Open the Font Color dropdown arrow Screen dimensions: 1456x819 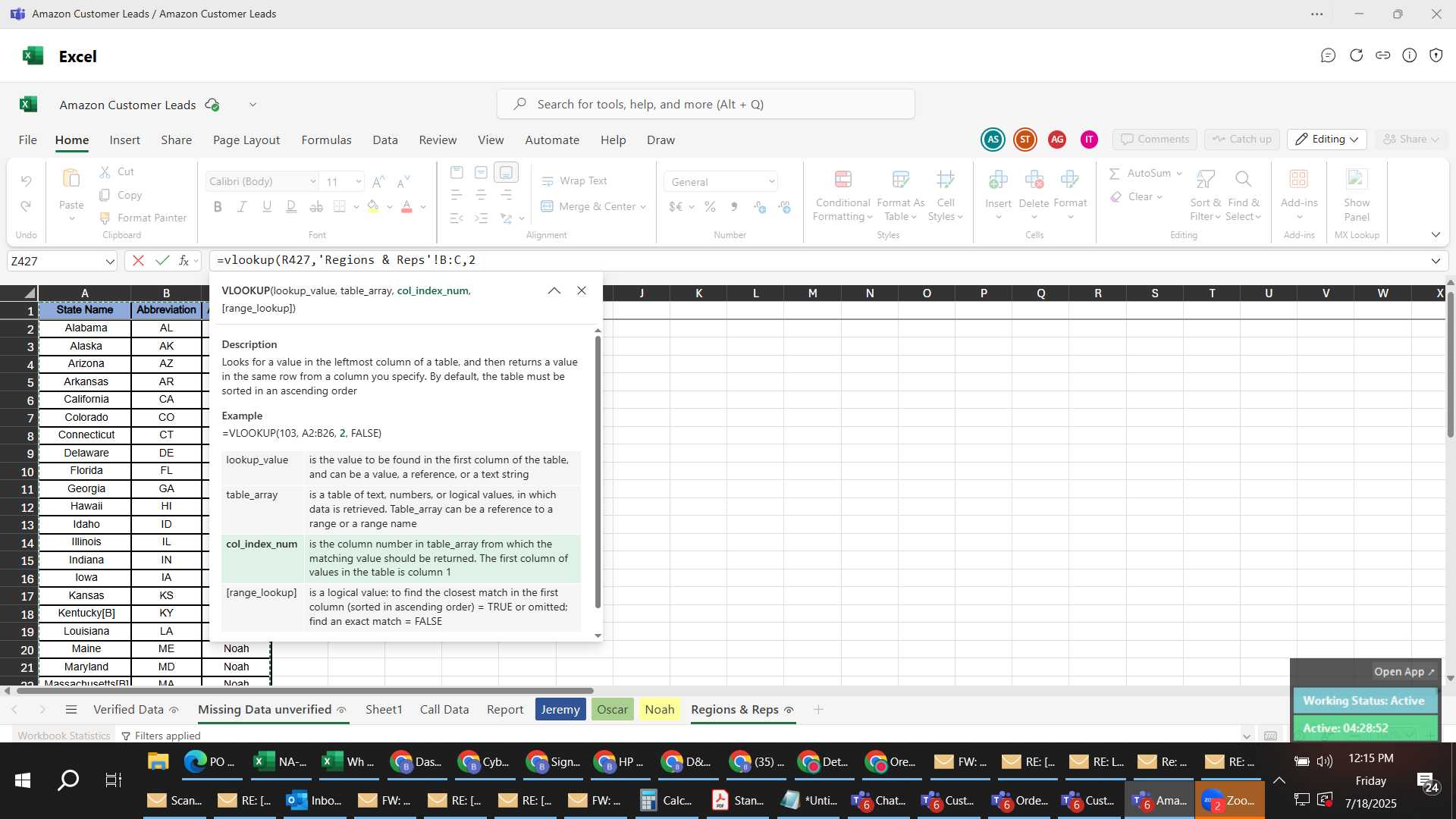(x=423, y=207)
